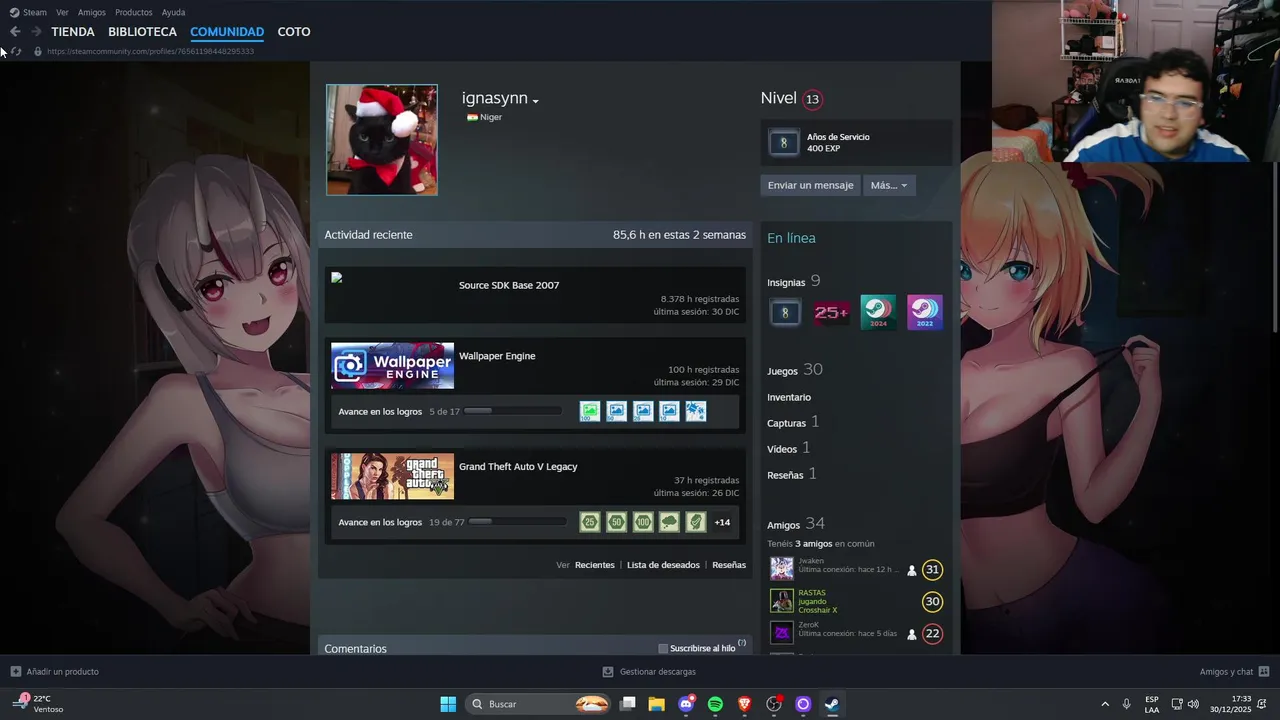Expand the ignasynn name dropdown arrow
The width and height of the screenshot is (1280, 720).
(x=536, y=101)
